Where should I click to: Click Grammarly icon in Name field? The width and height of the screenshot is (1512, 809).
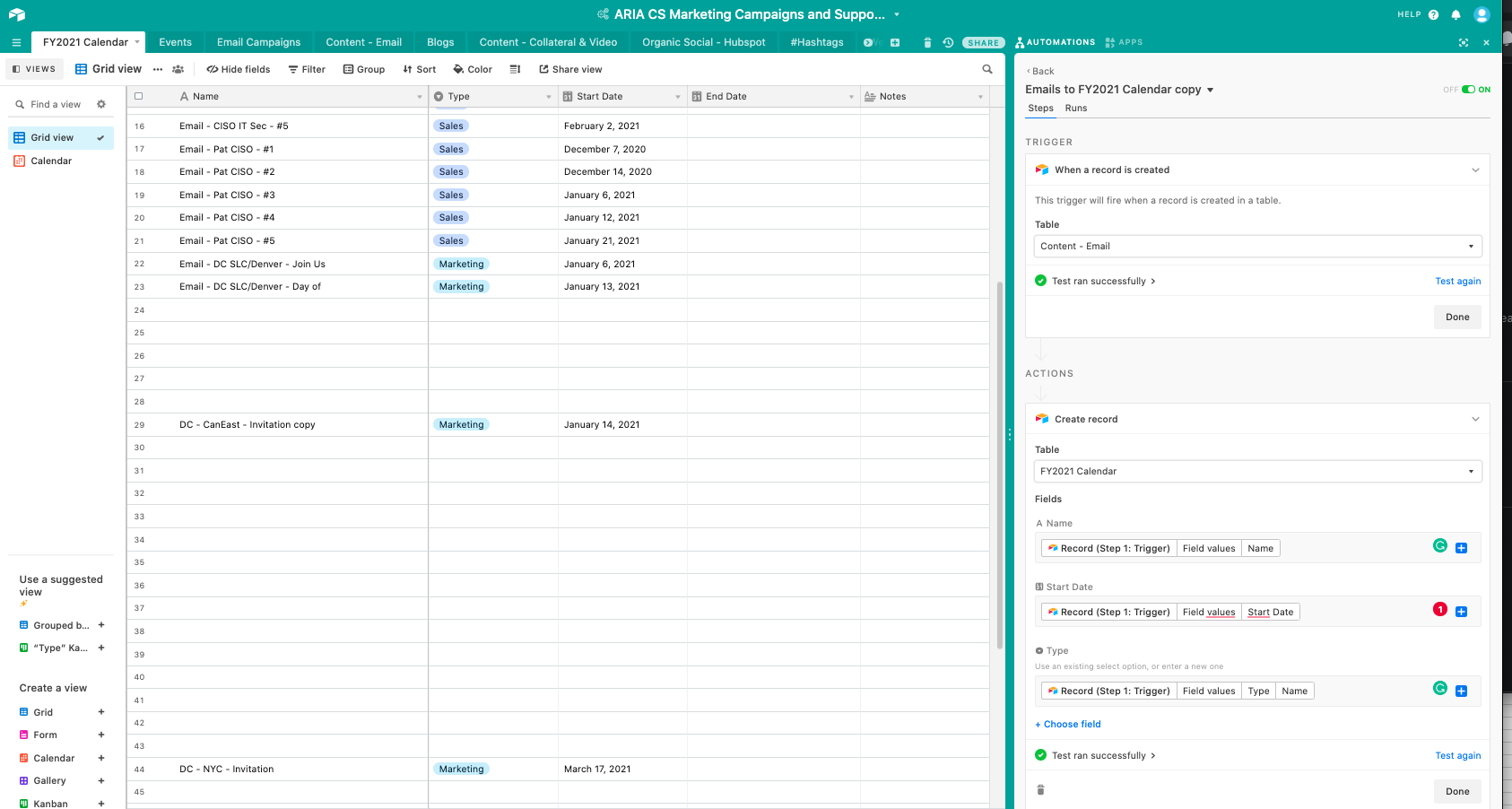click(1440, 545)
